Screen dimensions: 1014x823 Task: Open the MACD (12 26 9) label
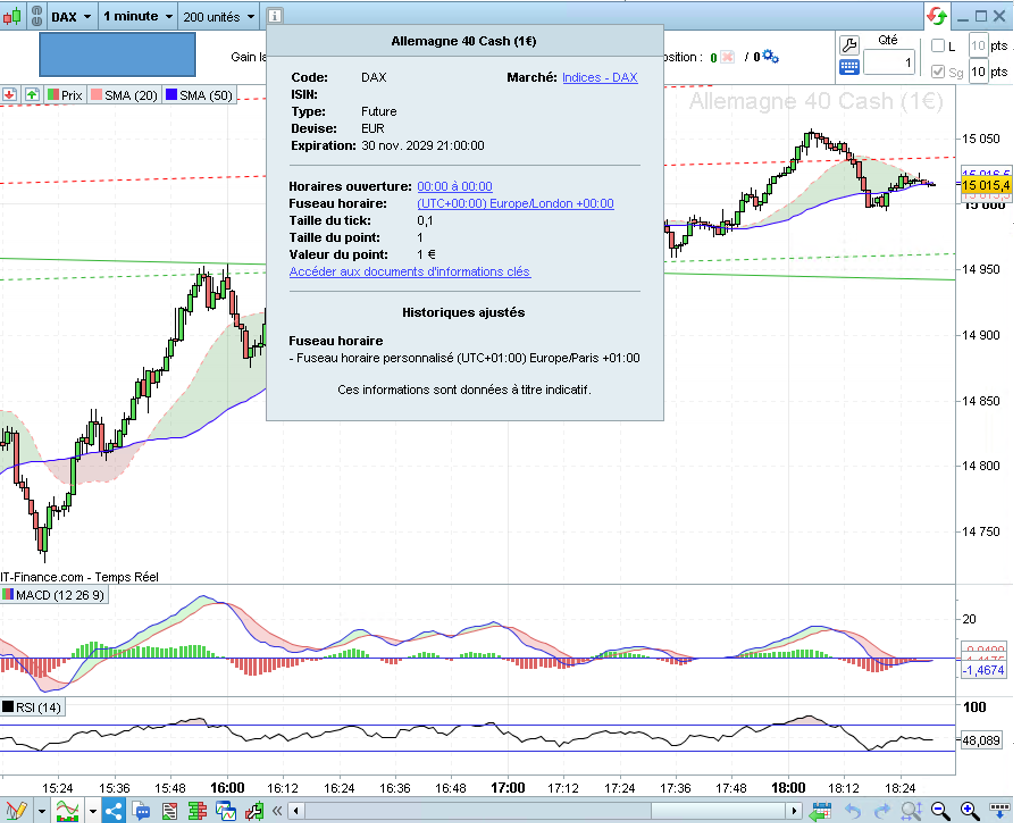[x=54, y=595]
